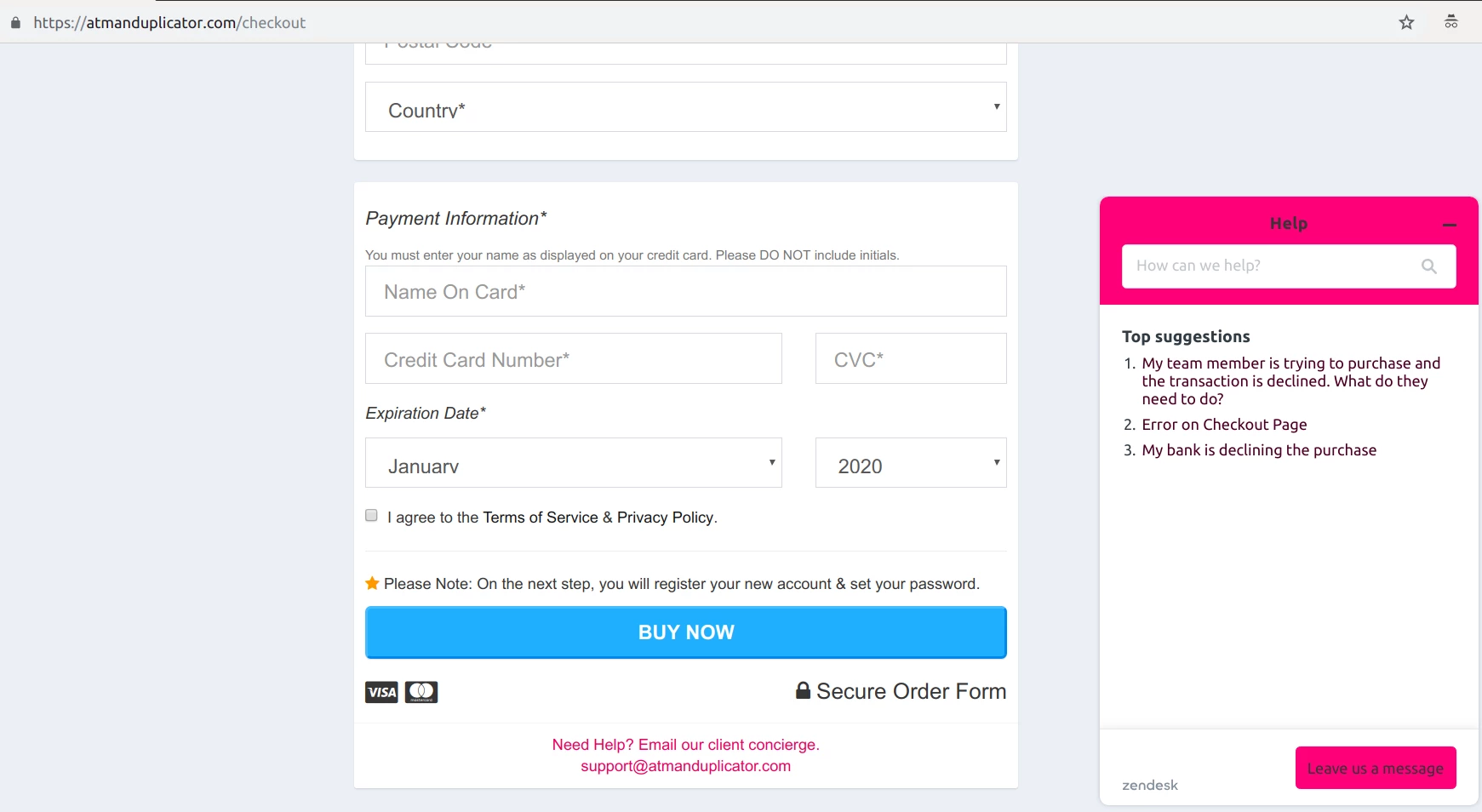Click the search magnifier in Help widget
The height and width of the screenshot is (812, 1482).
tap(1428, 266)
